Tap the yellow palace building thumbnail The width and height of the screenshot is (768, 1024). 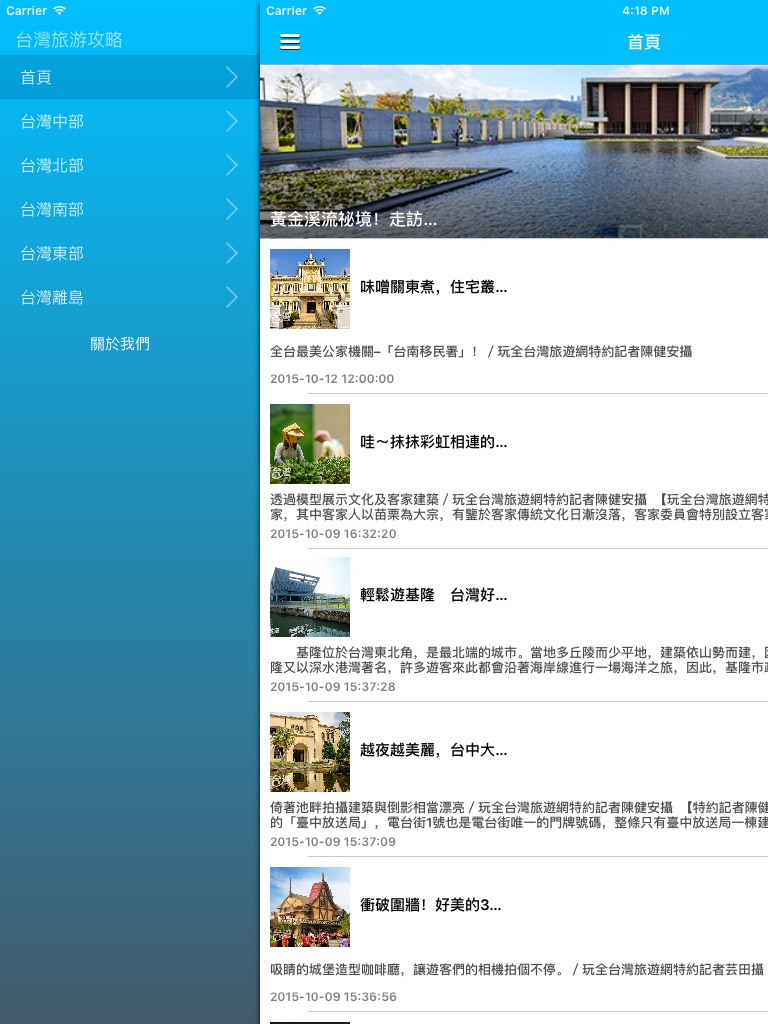point(310,289)
